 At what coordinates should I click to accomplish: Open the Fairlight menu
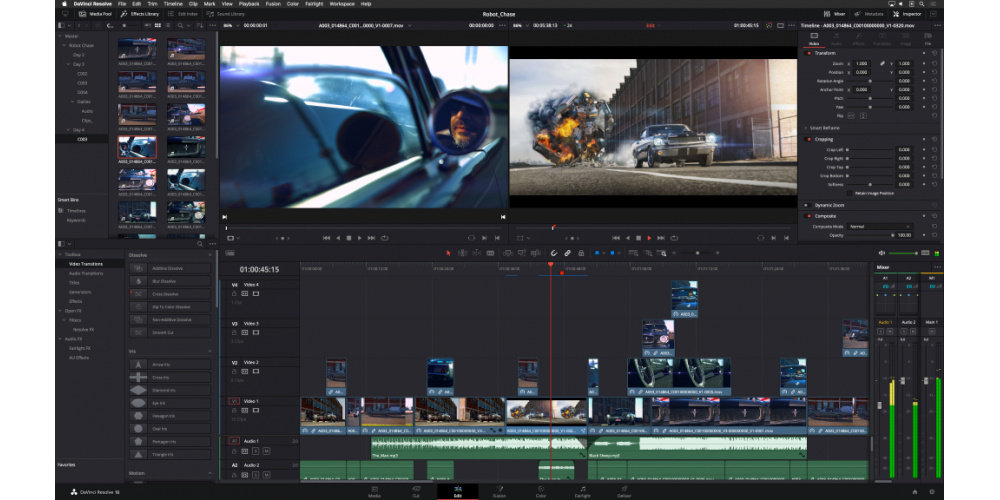314,4
